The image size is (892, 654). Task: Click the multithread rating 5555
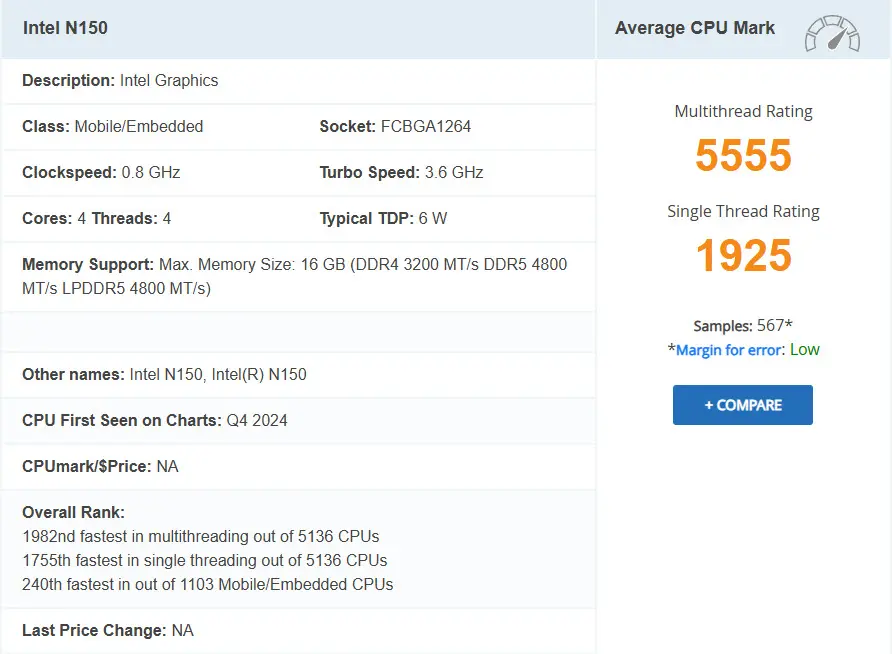[x=743, y=156]
